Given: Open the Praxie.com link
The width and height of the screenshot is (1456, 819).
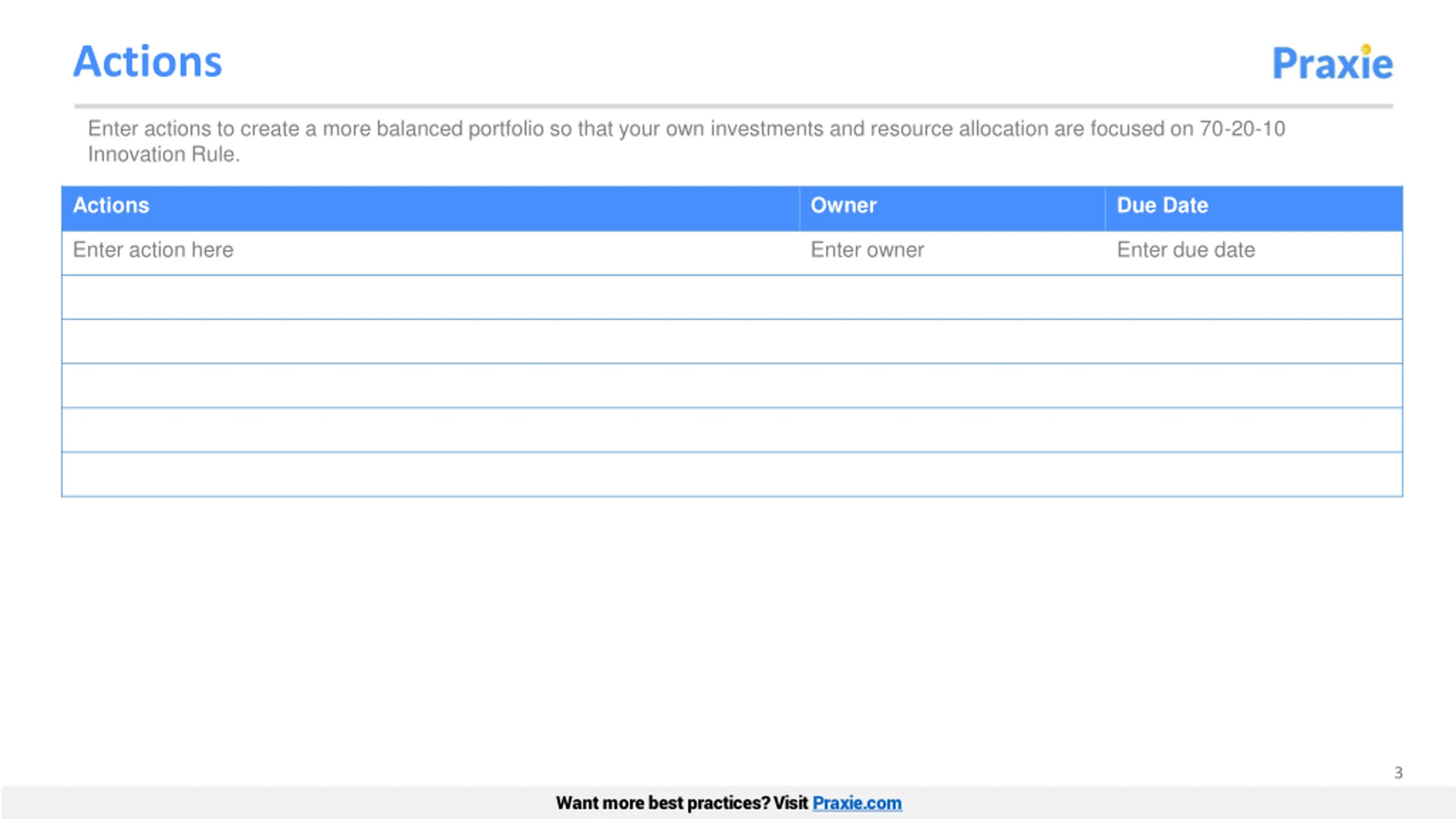Looking at the screenshot, I should pos(857,803).
